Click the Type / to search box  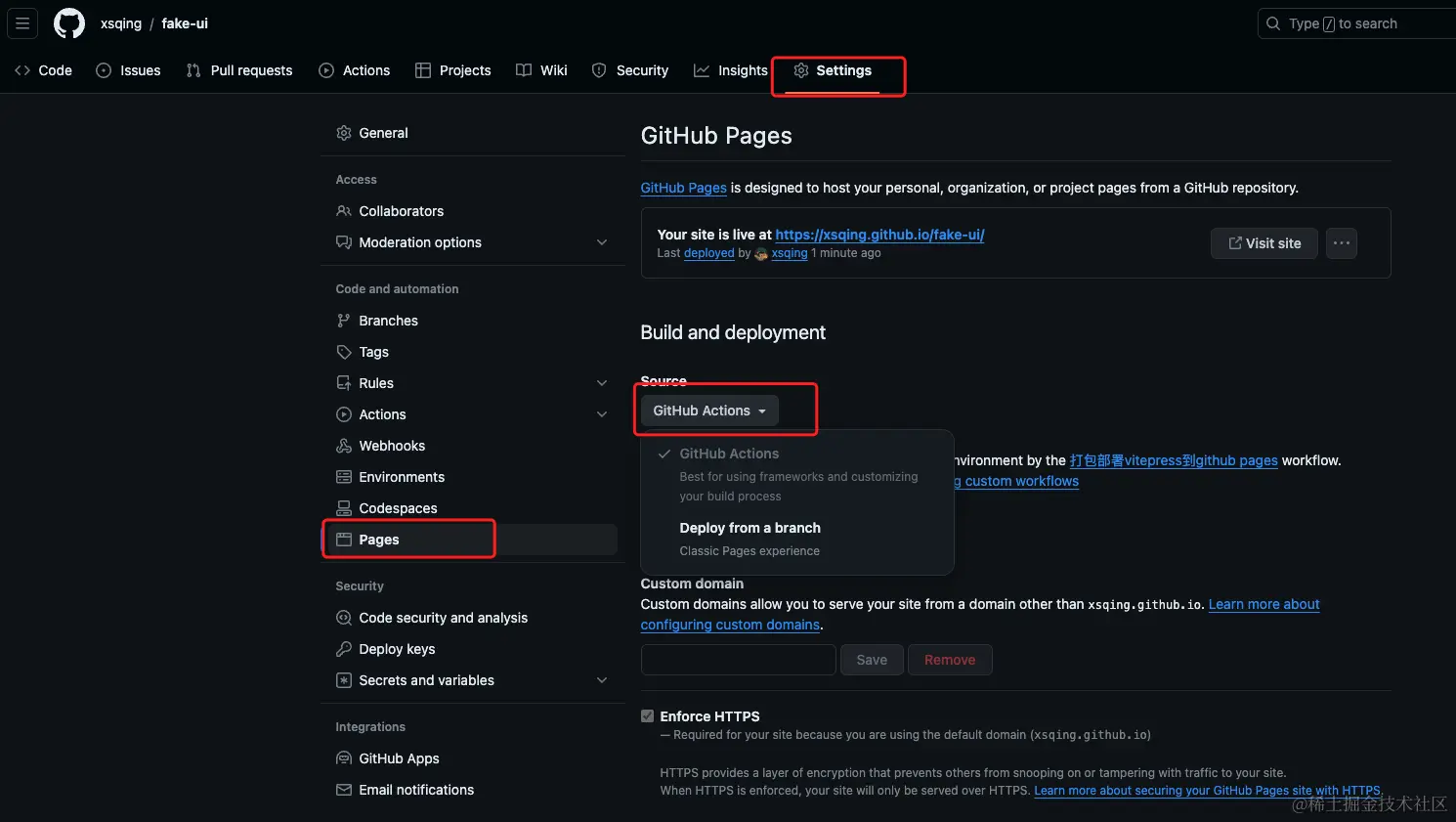click(1356, 23)
